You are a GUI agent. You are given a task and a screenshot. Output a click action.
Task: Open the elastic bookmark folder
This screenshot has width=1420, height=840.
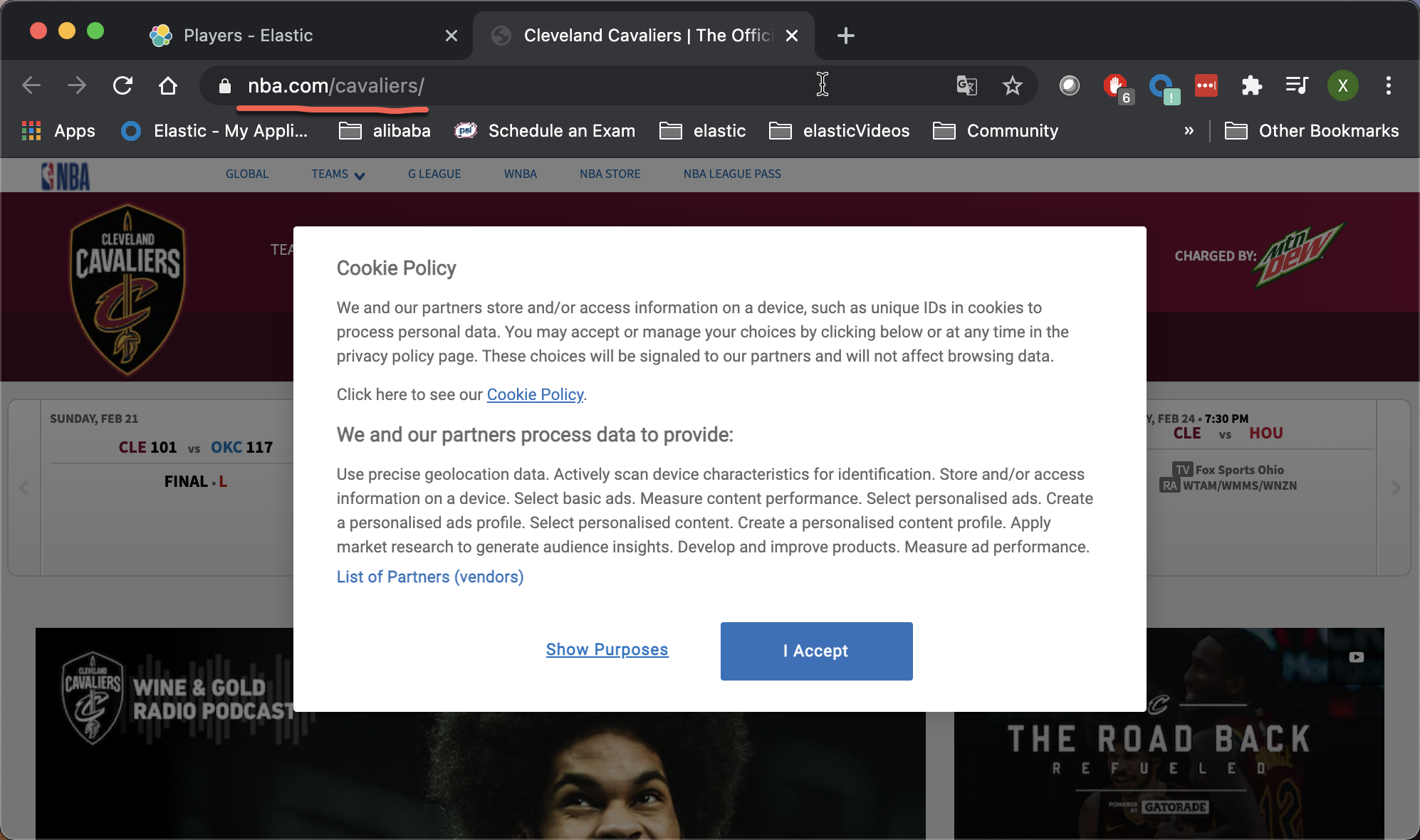click(702, 131)
